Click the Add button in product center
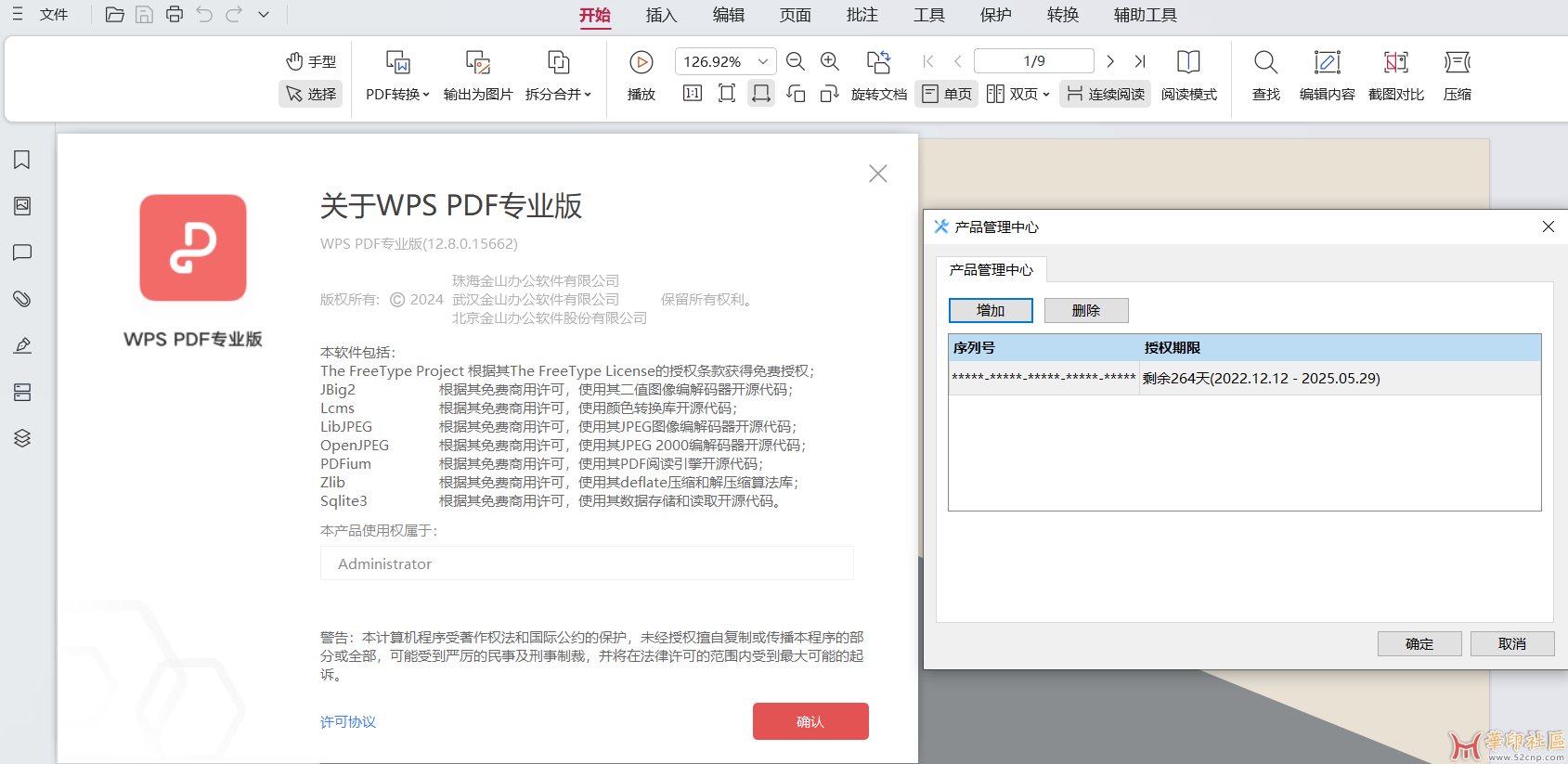Viewport: 1568px width, 764px height. [991, 310]
